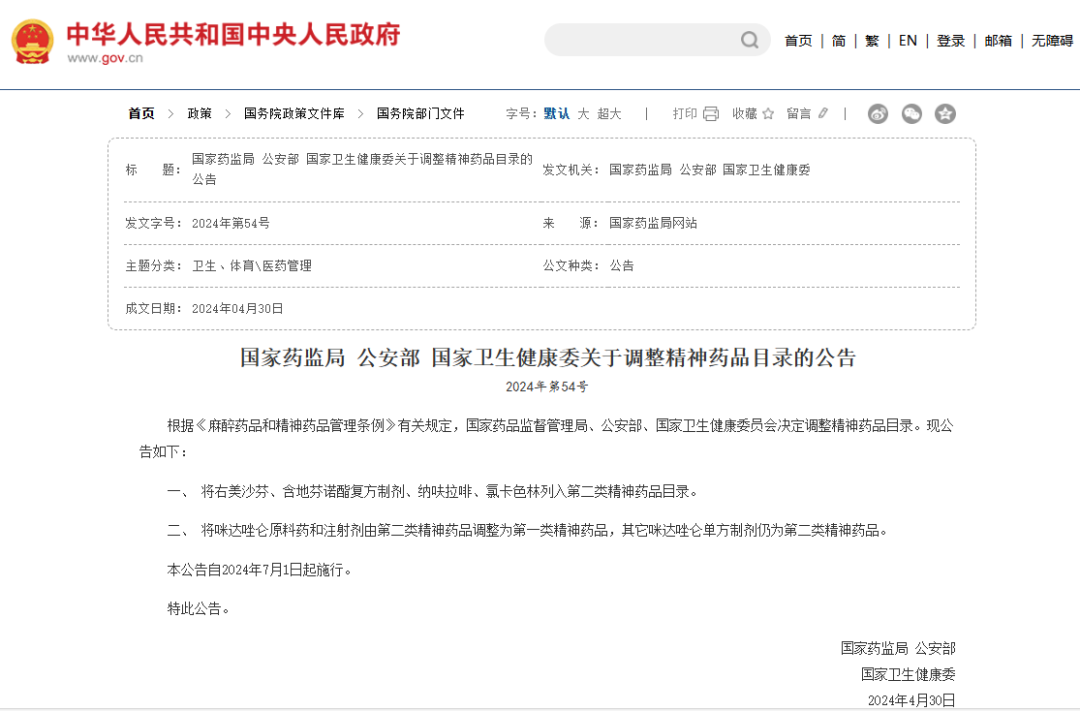Click the favorite star icon beside 收藏

768,114
